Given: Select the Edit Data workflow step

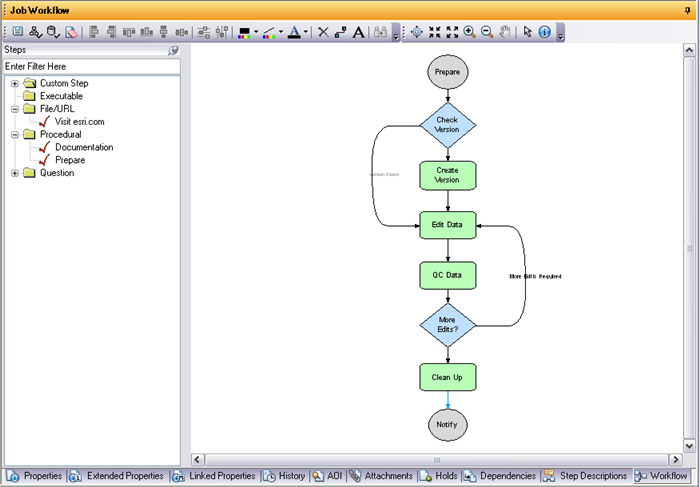Looking at the screenshot, I should tap(447, 225).
